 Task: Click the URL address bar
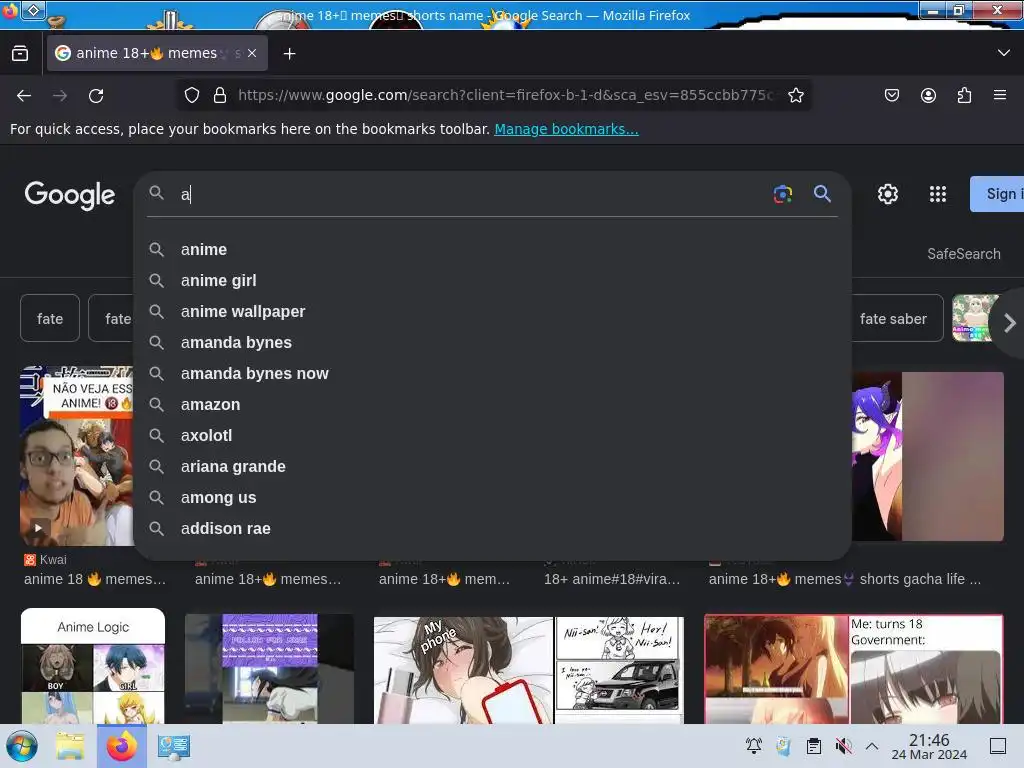click(x=506, y=95)
